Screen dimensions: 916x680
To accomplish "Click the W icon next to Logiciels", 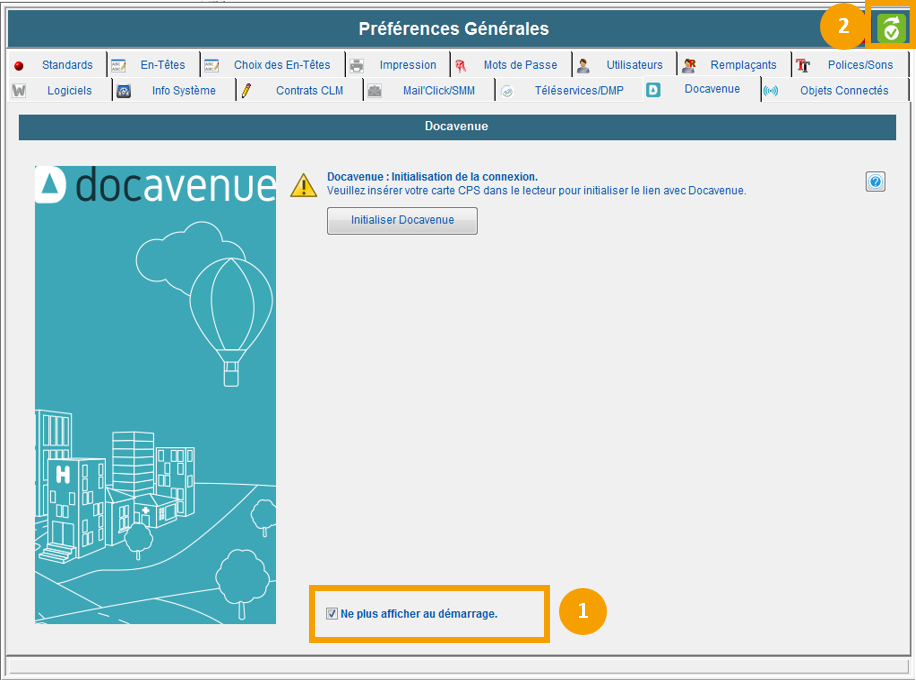I will coord(19,91).
